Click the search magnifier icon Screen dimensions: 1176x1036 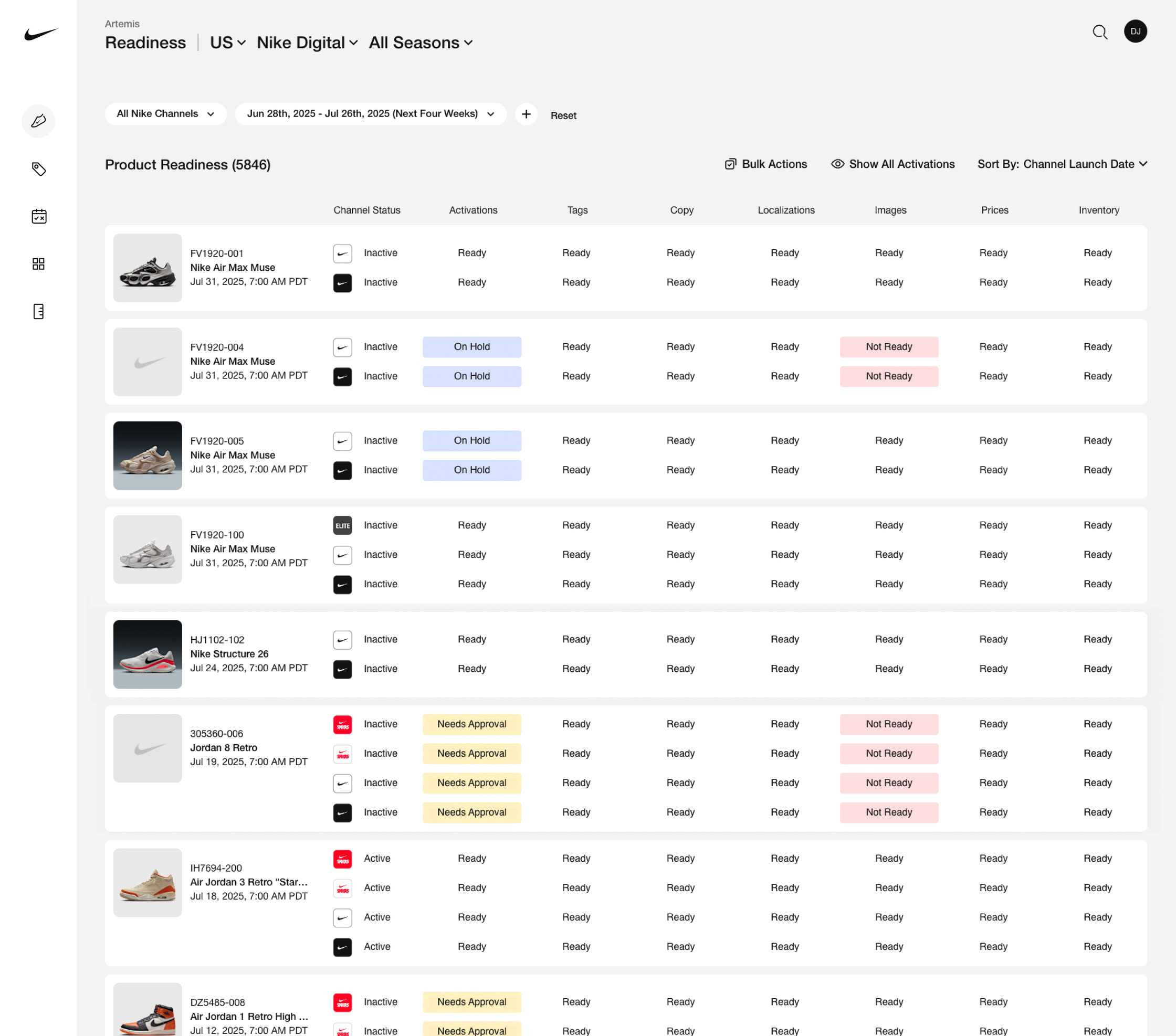pyautogui.click(x=1100, y=32)
